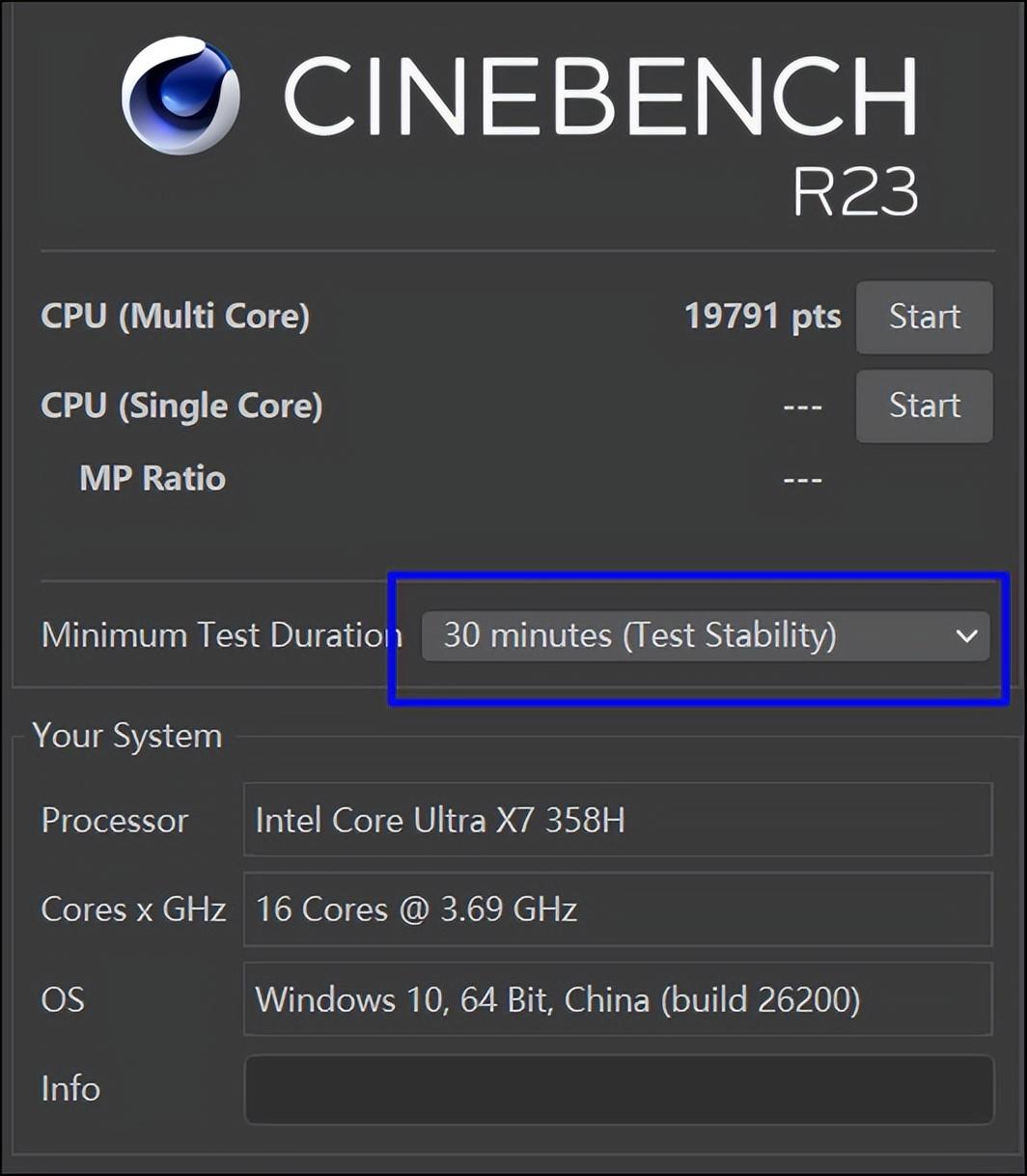Click the CPU (Single Core) label
Viewport: 1027px width, 1176px height.
181,406
